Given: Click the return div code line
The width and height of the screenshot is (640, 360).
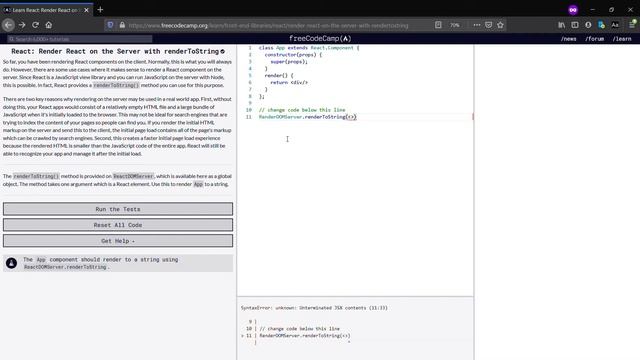Looking at the screenshot, I should click(x=289, y=82).
